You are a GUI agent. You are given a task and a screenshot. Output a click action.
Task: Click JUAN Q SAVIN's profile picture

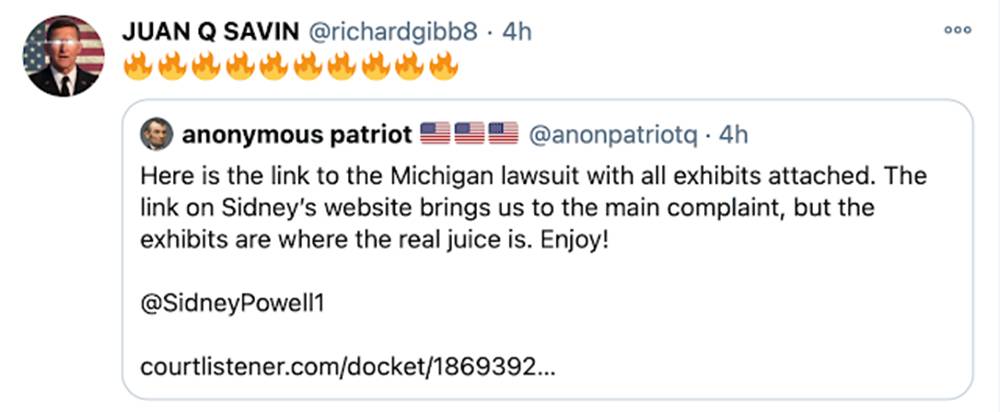(64, 57)
